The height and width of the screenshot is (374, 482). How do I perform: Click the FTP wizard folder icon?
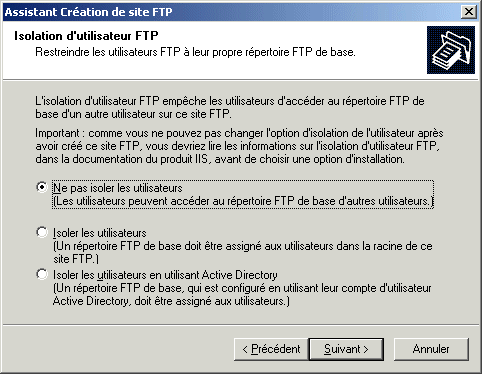[x=451, y=50]
